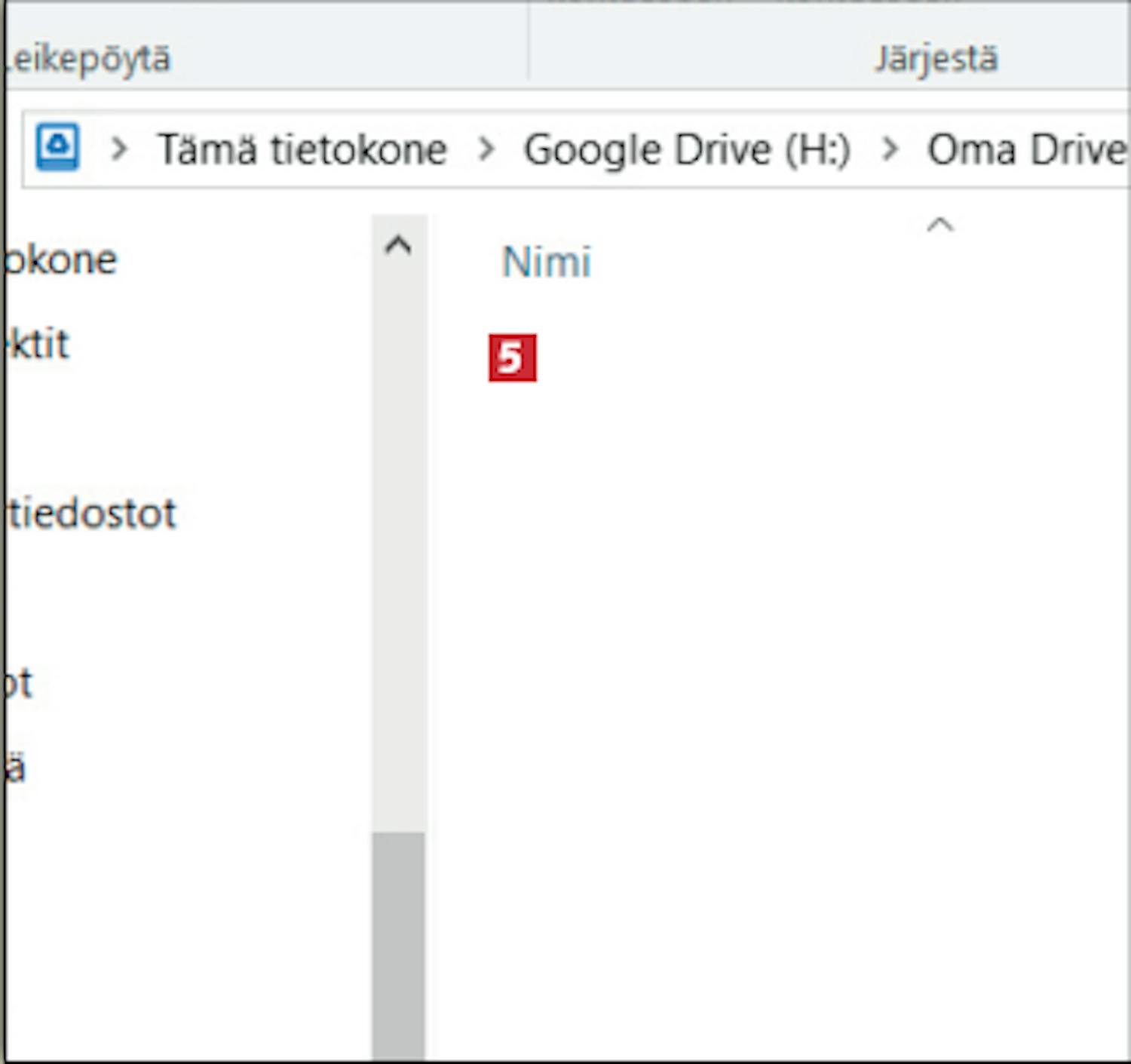Expand the chevron after Google Drive (H:)
Image resolution: width=1131 pixels, height=1064 pixels.
pos(890,149)
